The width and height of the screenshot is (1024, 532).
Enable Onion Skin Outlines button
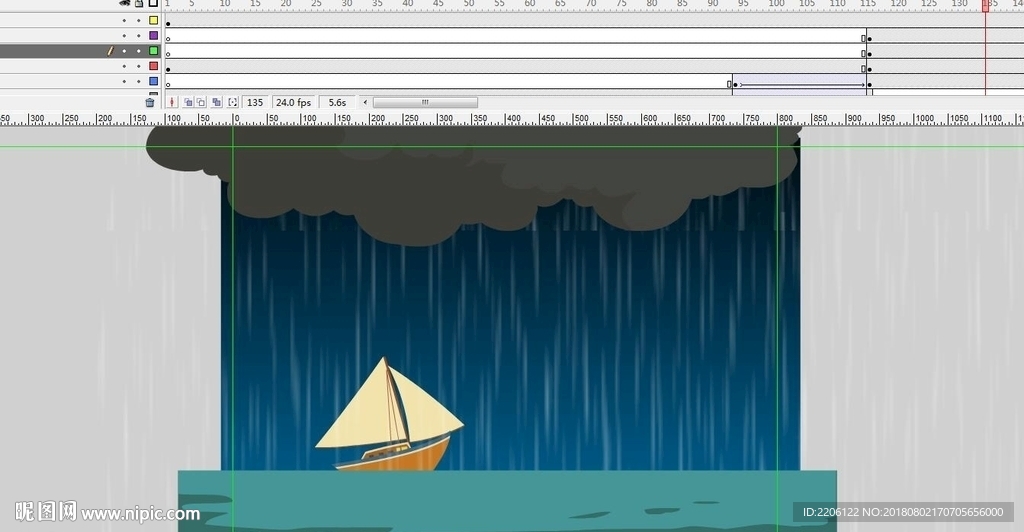201,102
